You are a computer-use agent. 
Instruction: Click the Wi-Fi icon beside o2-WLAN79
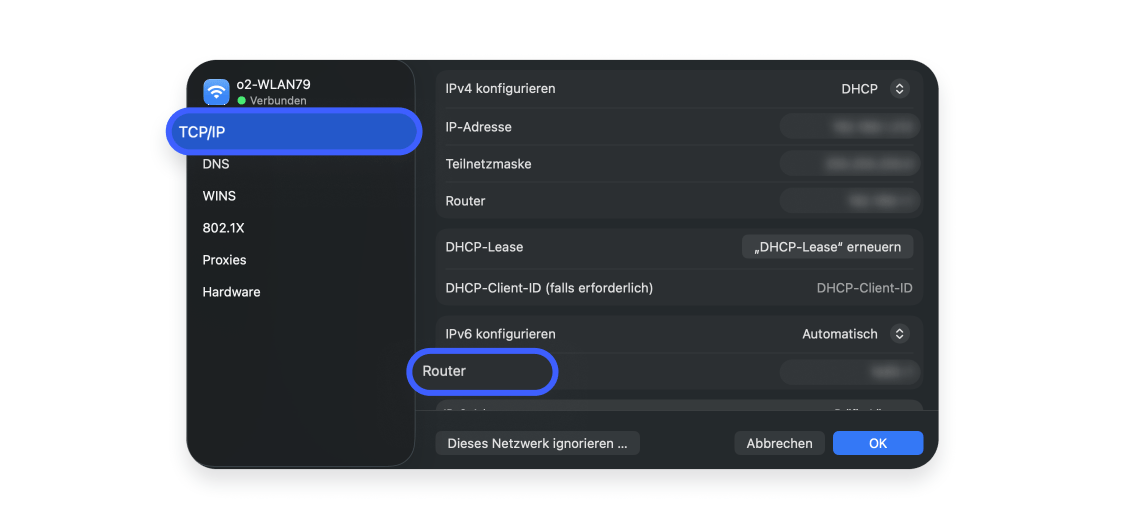click(x=216, y=92)
